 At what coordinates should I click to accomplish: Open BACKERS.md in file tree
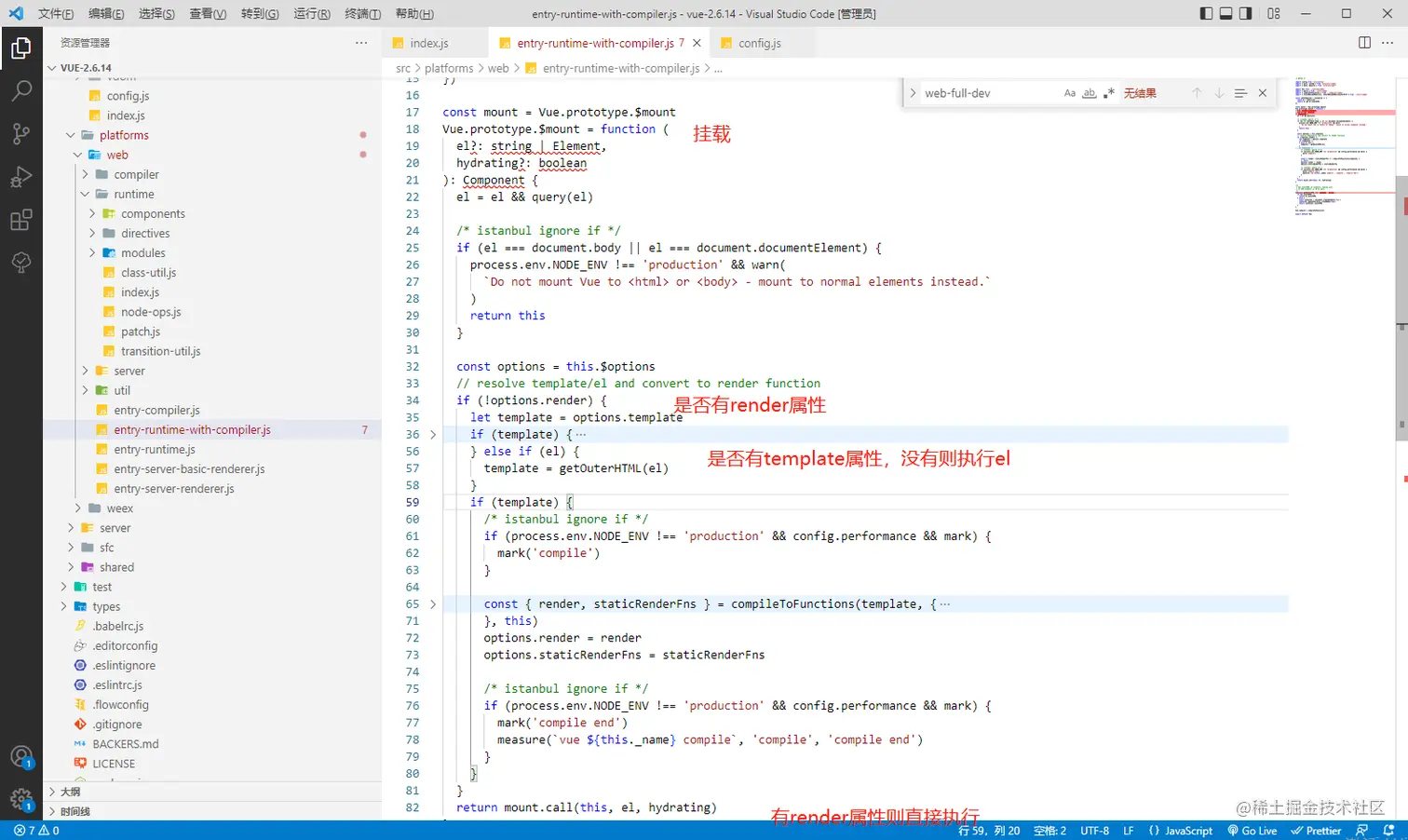pos(126,744)
